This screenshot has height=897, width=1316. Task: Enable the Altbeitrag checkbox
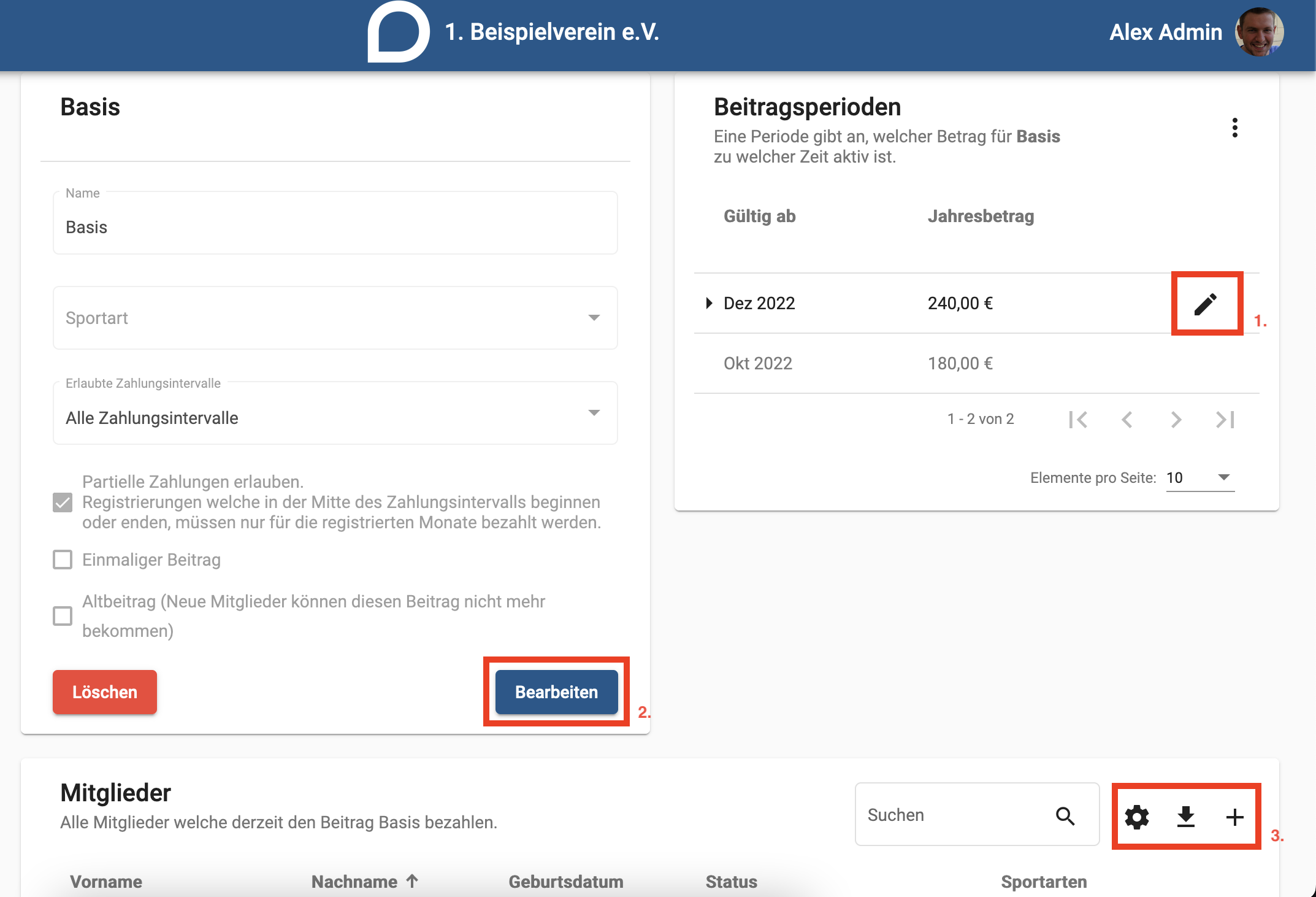63,616
